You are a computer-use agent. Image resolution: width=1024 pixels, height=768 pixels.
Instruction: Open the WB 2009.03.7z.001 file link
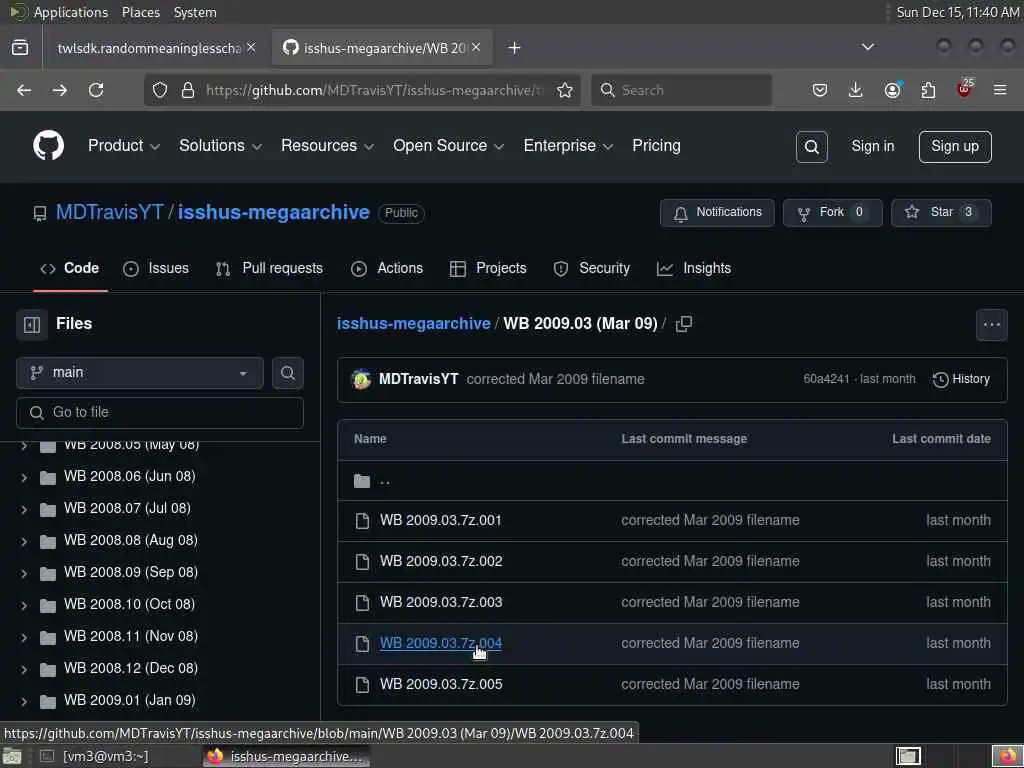[440, 520]
